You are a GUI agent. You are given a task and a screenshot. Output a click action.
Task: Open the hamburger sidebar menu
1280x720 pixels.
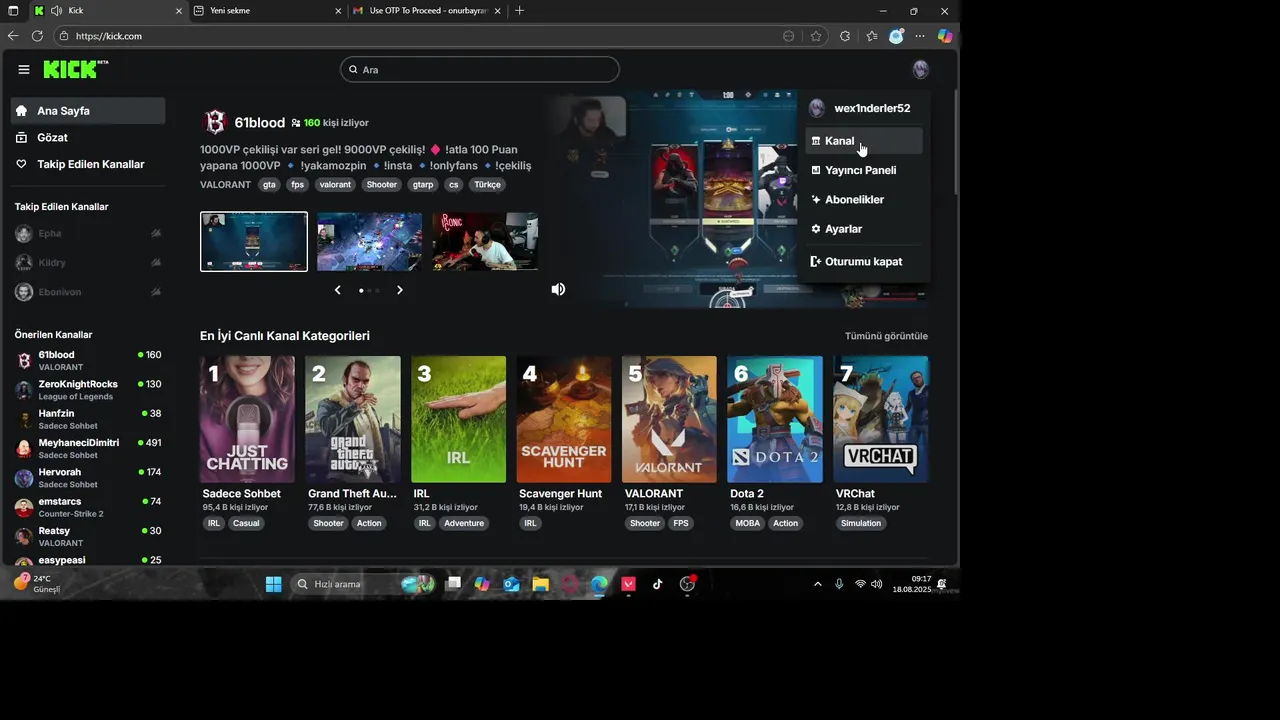(24, 70)
